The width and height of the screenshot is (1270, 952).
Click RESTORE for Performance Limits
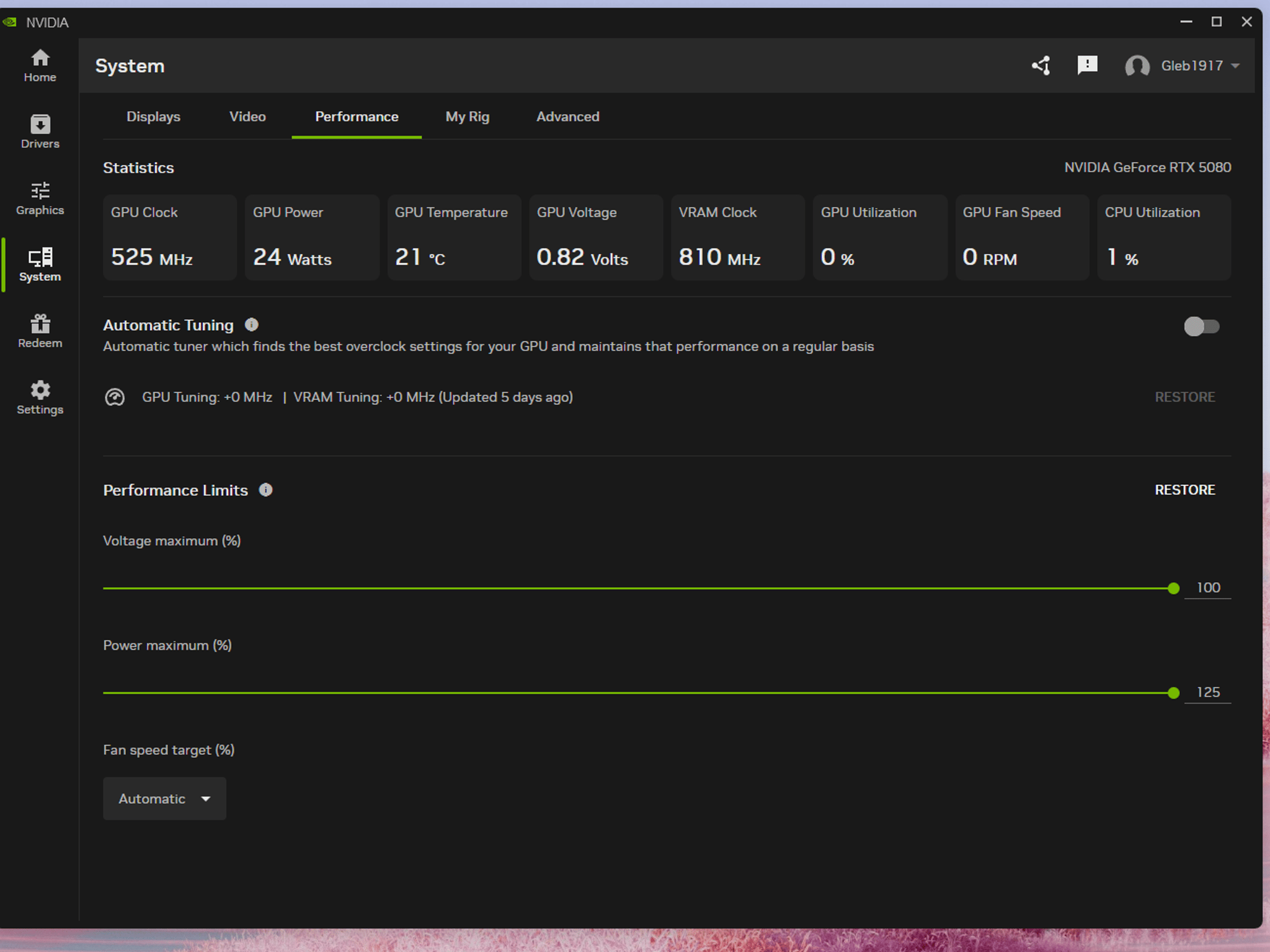(1184, 490)
